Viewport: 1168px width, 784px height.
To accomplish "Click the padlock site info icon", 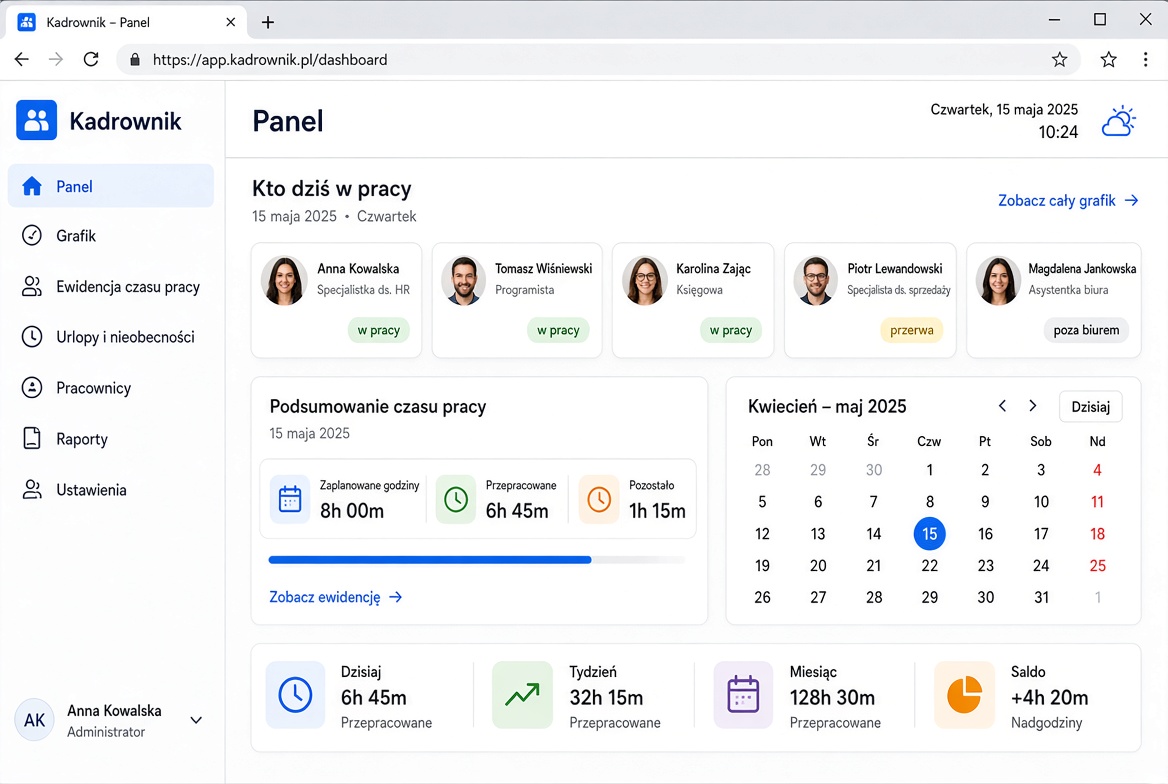I will (135, 60).
